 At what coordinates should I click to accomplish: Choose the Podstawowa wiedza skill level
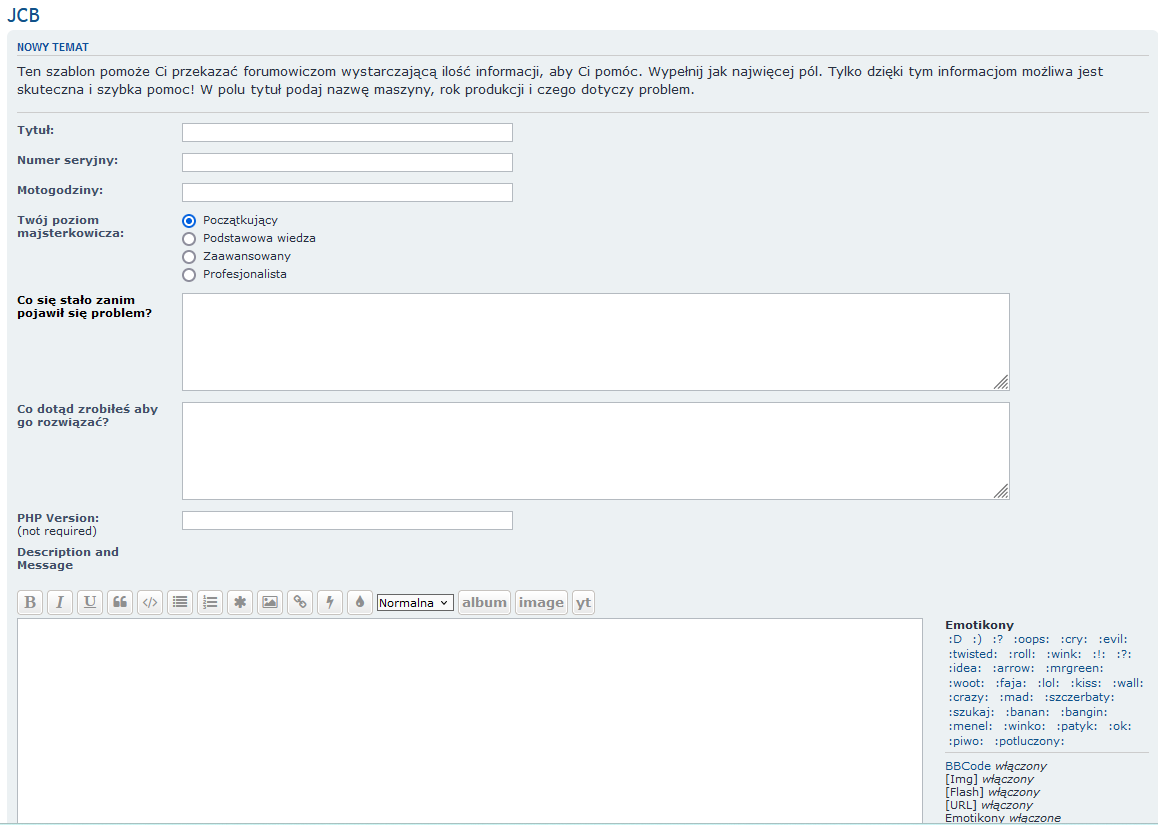point(189,239)
